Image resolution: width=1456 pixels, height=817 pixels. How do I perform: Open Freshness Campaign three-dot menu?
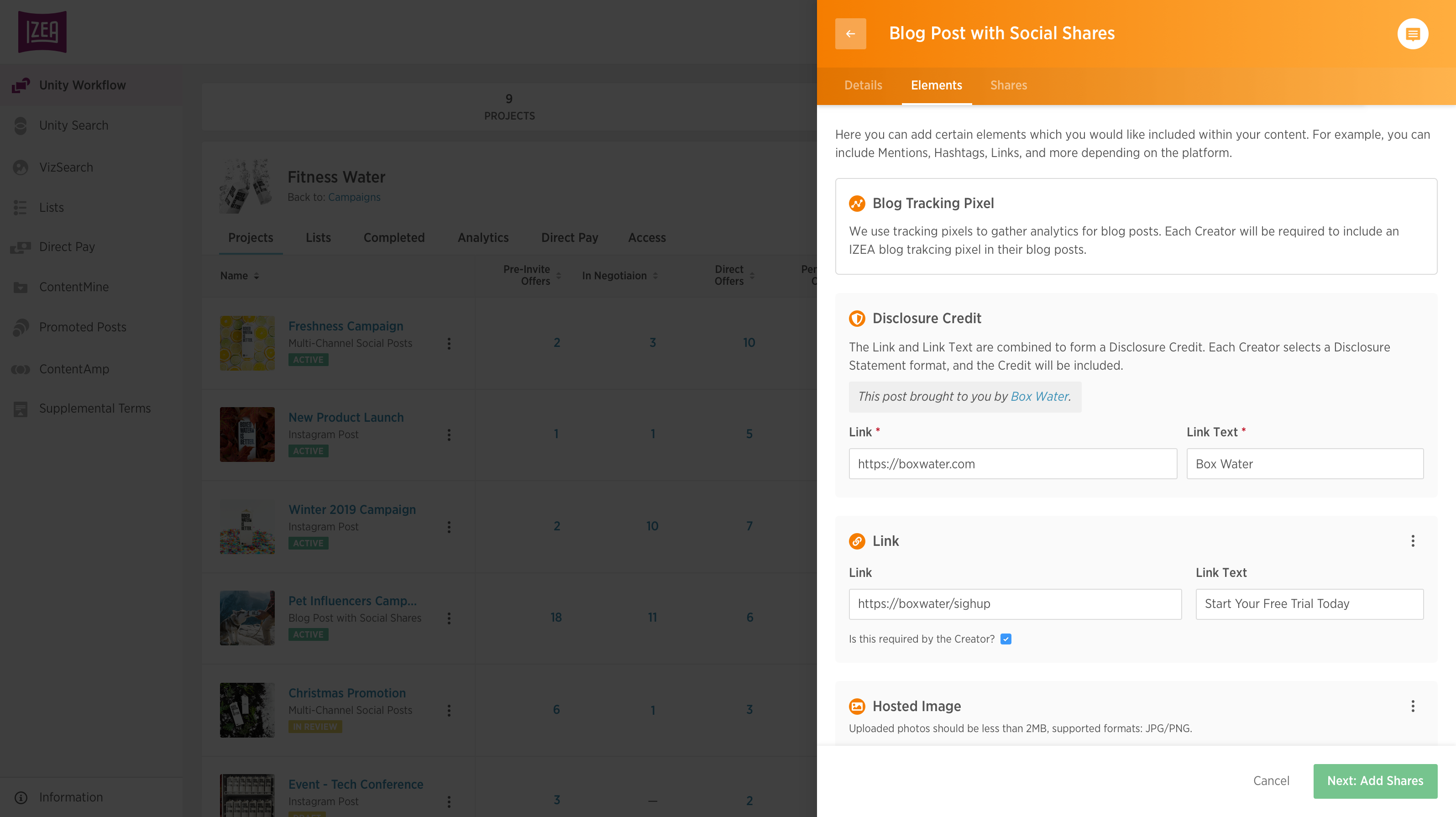point(449,343)
